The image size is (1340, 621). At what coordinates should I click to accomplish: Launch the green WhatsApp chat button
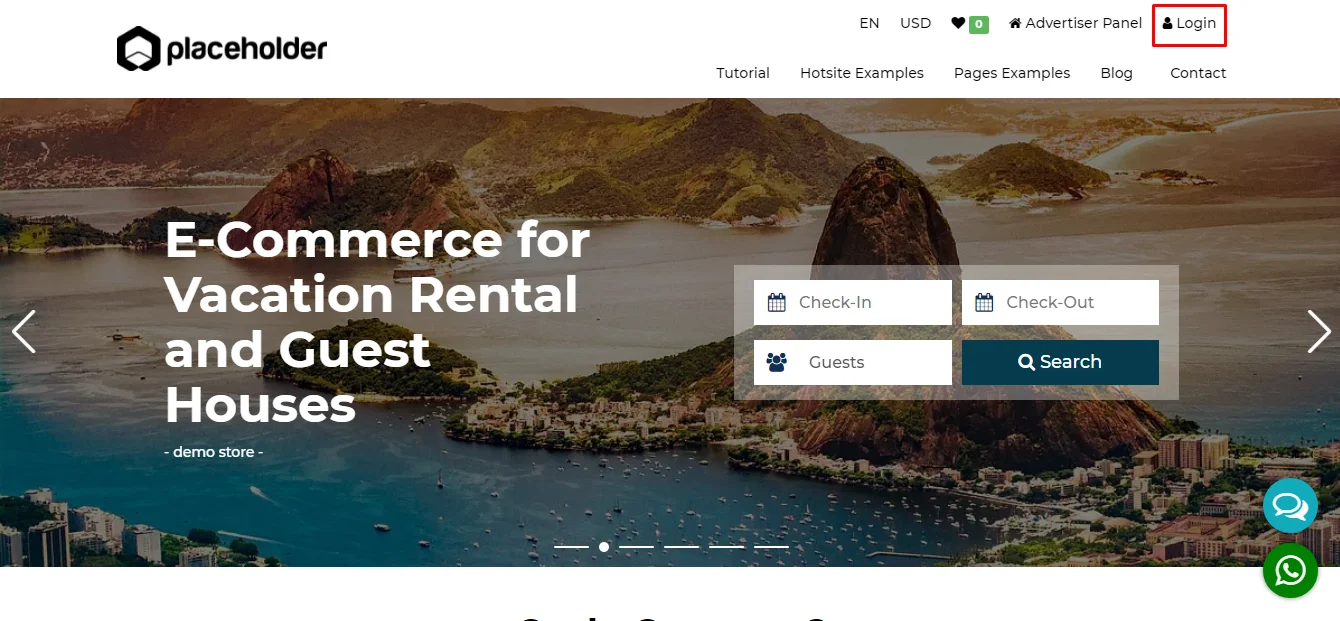click(x=1290, y=571)
